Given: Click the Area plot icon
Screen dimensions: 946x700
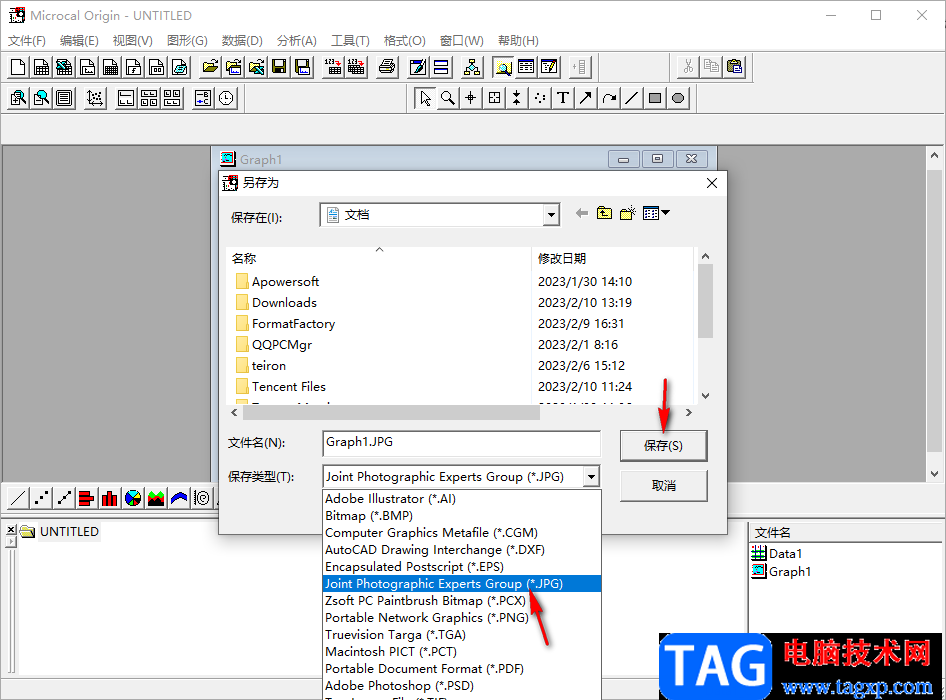Looking at the screenshot, I should coord(156,498).
